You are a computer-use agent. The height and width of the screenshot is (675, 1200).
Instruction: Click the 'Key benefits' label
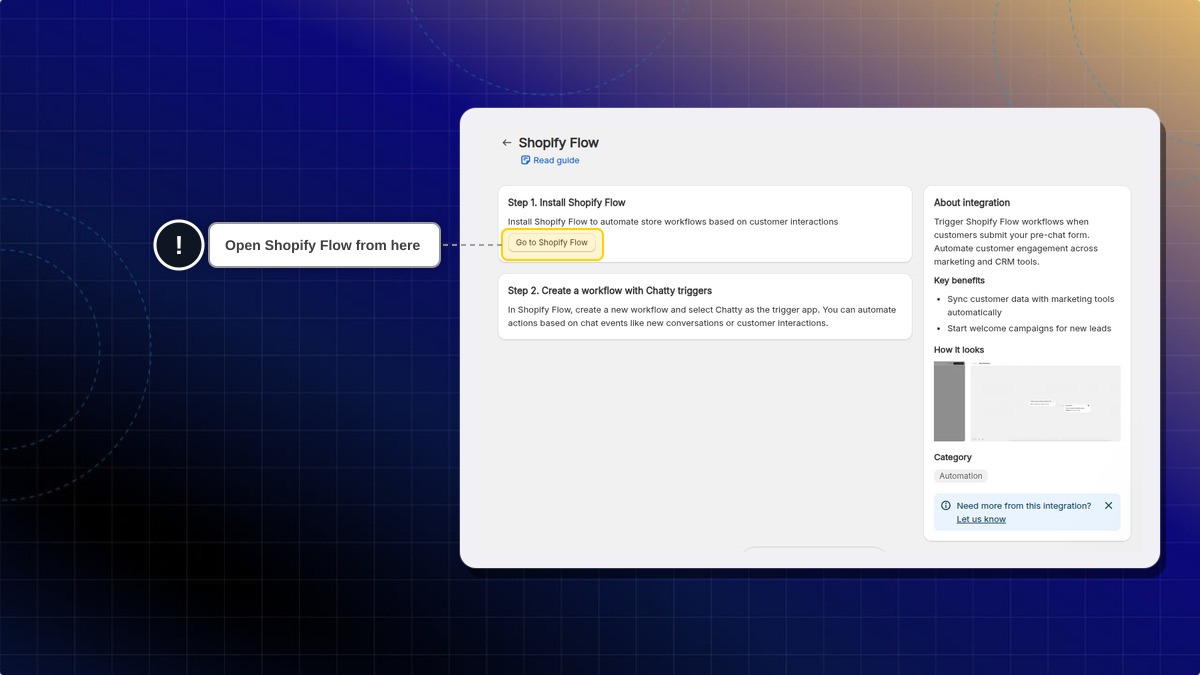pos(959,281)
